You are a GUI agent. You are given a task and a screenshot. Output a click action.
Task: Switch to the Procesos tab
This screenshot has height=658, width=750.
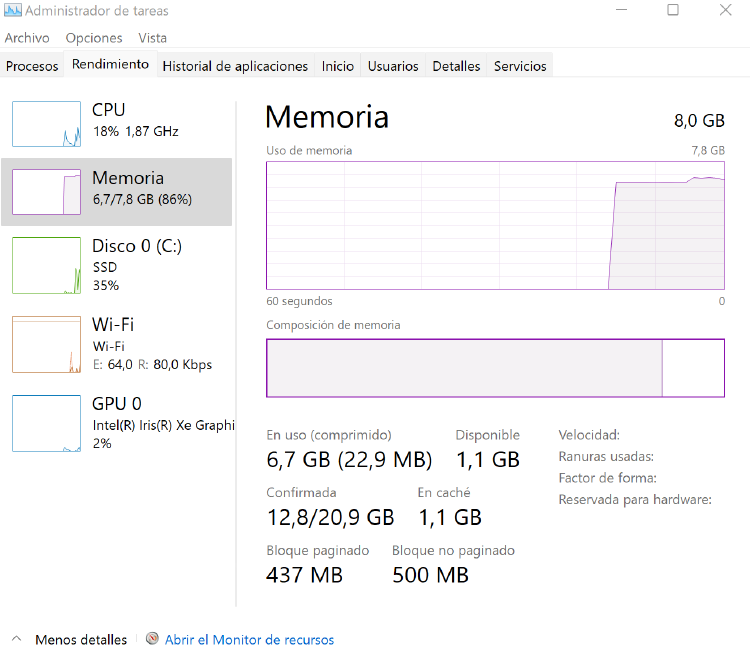(32, 66)
